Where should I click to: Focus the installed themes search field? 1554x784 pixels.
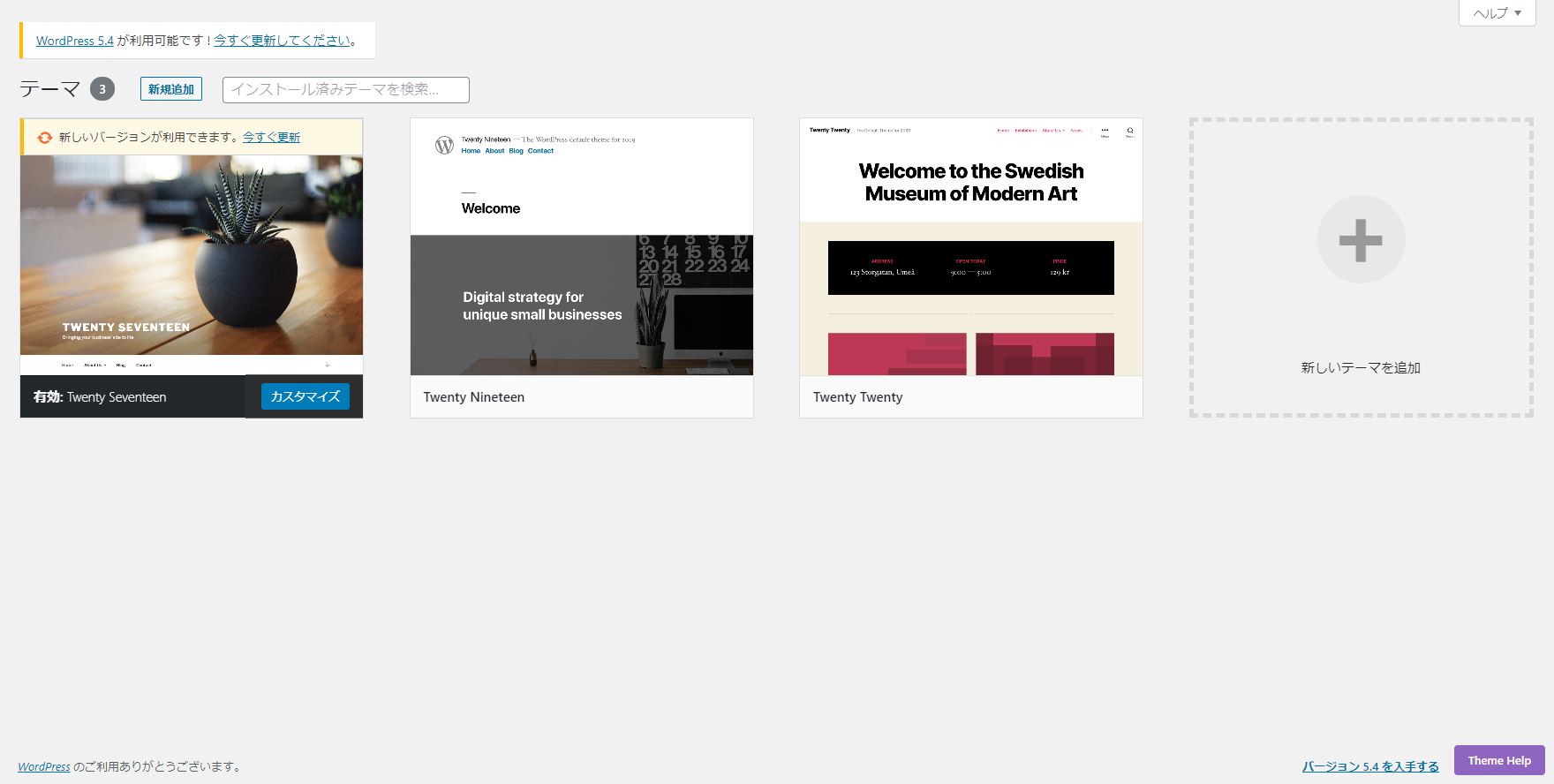point(345,89)
